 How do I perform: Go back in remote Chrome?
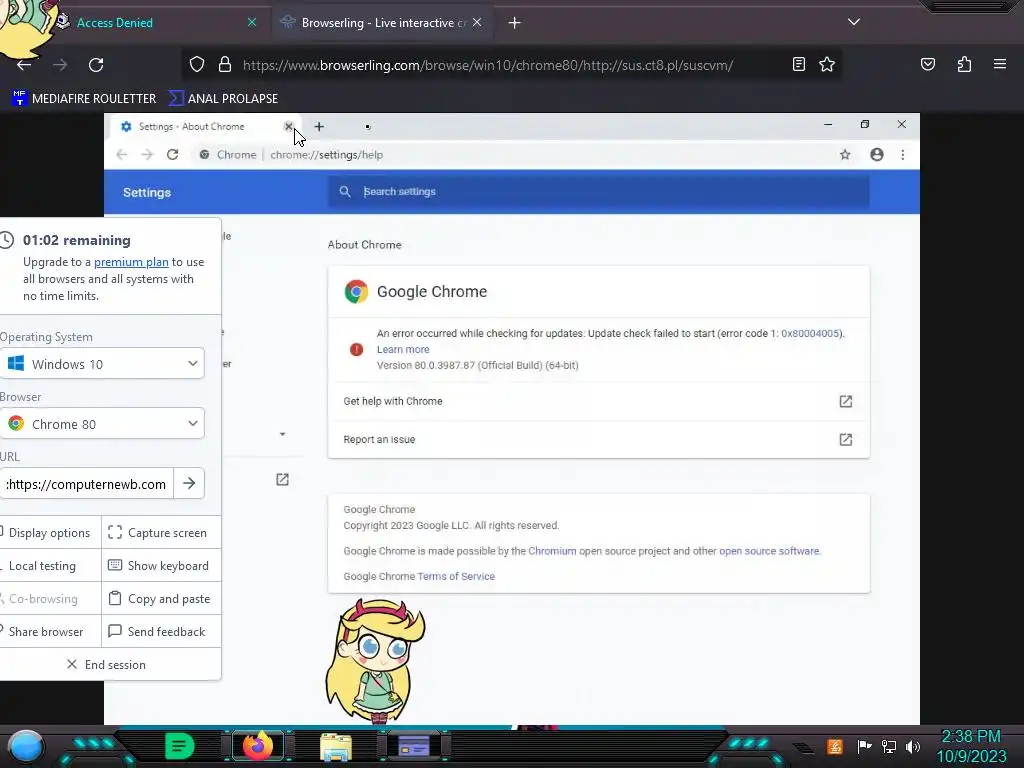[121, 155]
